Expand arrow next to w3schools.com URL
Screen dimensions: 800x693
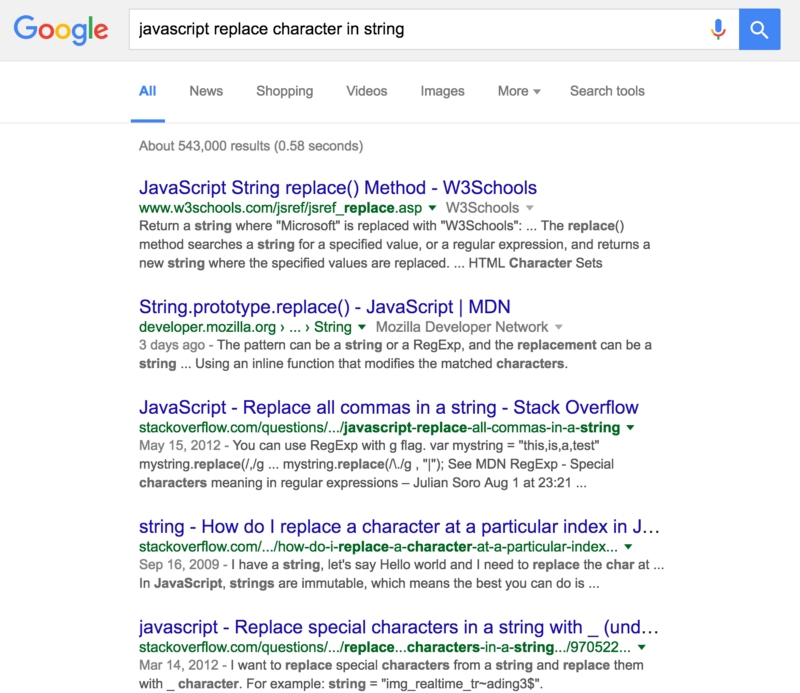pyautogui.click(x=433, y=208)
